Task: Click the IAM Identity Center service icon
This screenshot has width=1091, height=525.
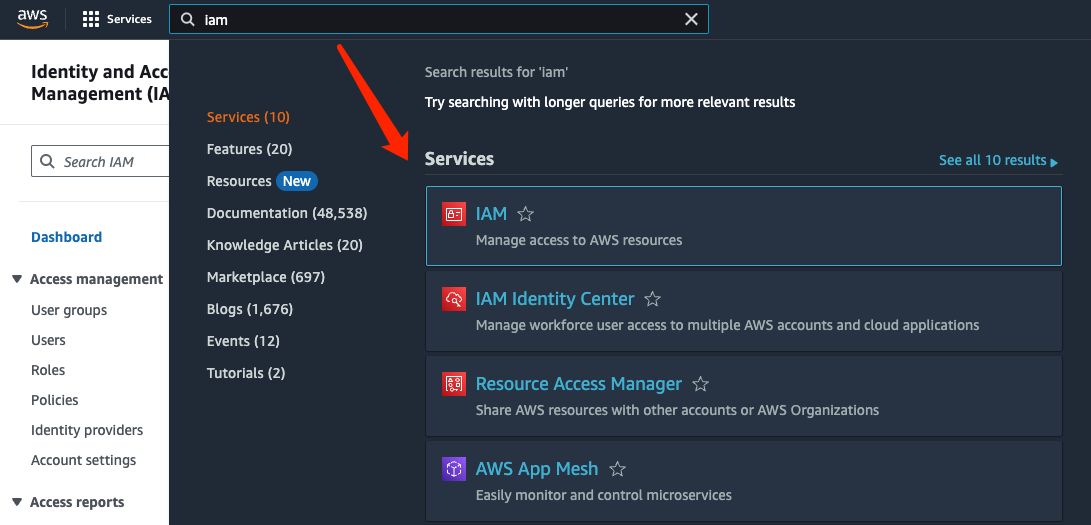Action: 454,299
